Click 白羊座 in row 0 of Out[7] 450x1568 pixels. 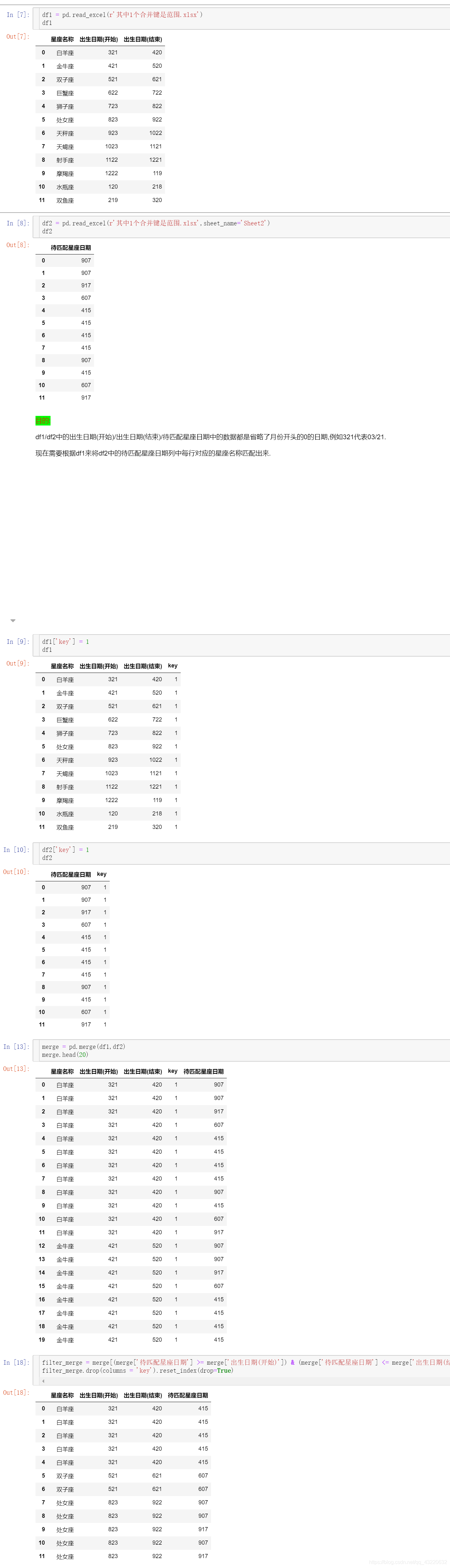coord(65,53)
